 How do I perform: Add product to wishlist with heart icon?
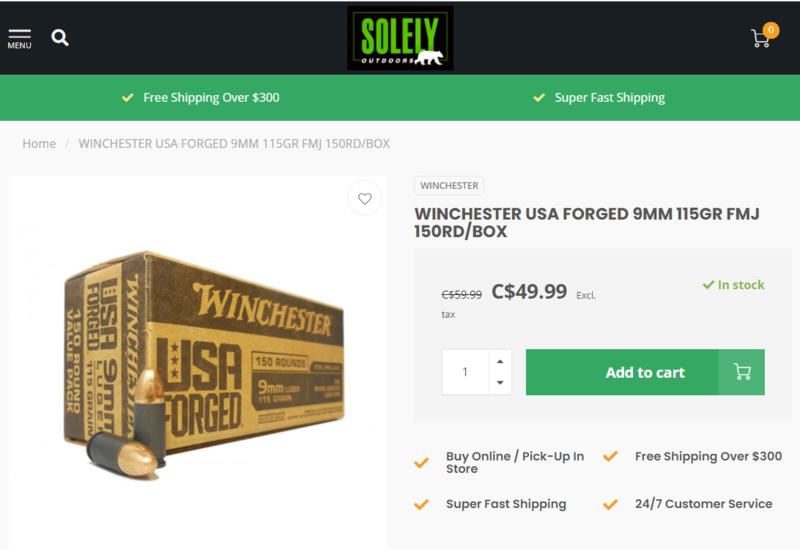(x=365, y=199)
